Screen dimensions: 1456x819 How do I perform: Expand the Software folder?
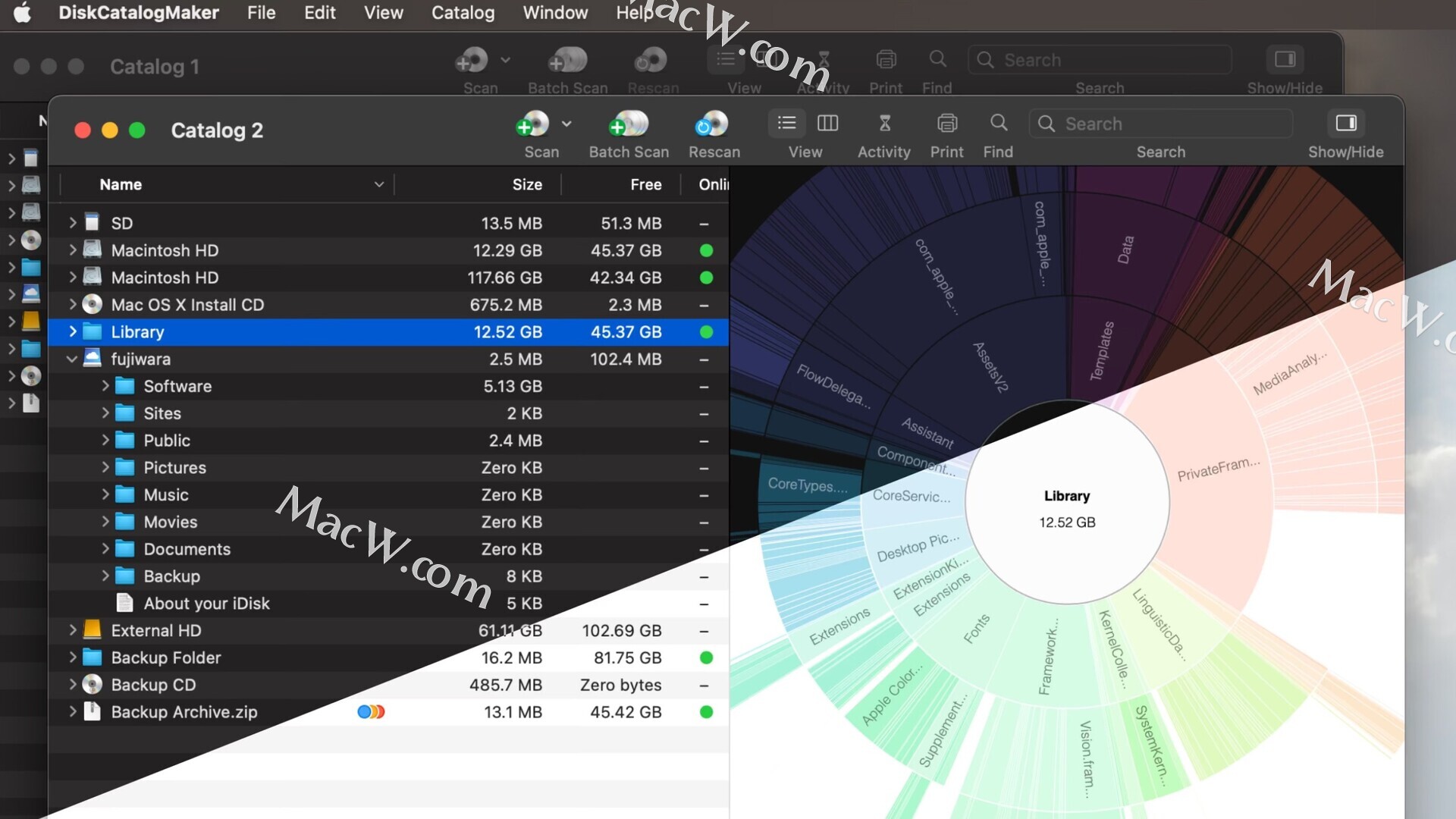(105, 386)
